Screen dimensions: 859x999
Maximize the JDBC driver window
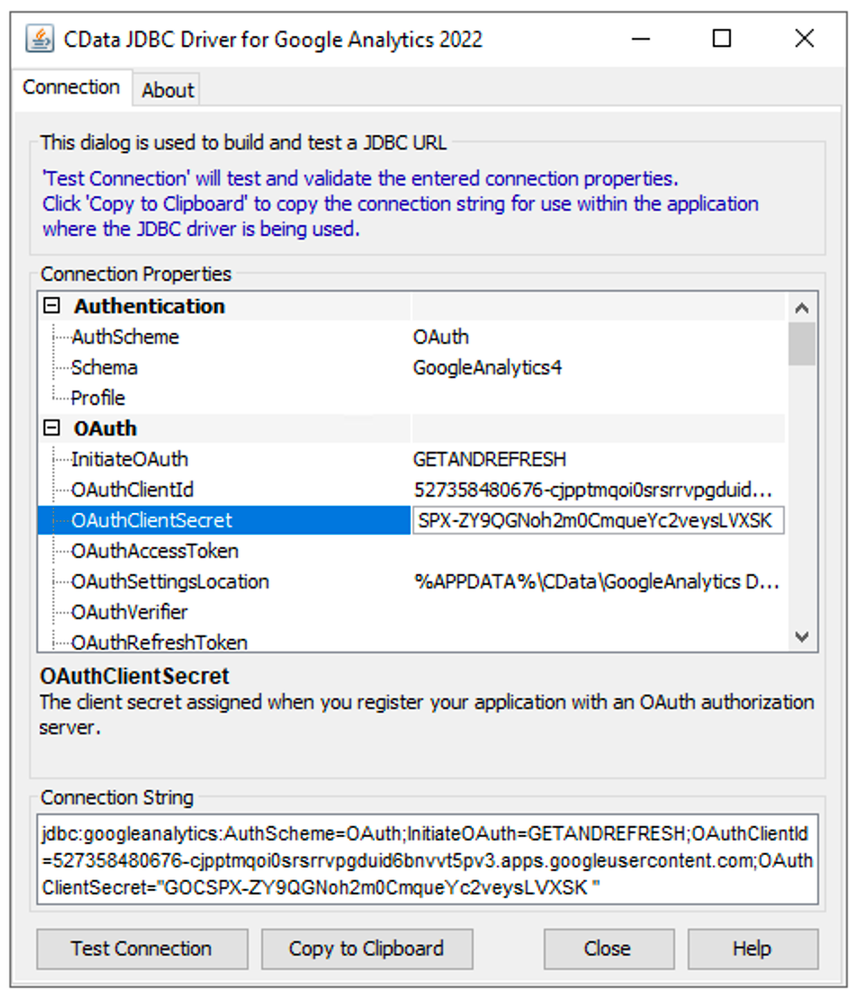click(x=721, y=39)
